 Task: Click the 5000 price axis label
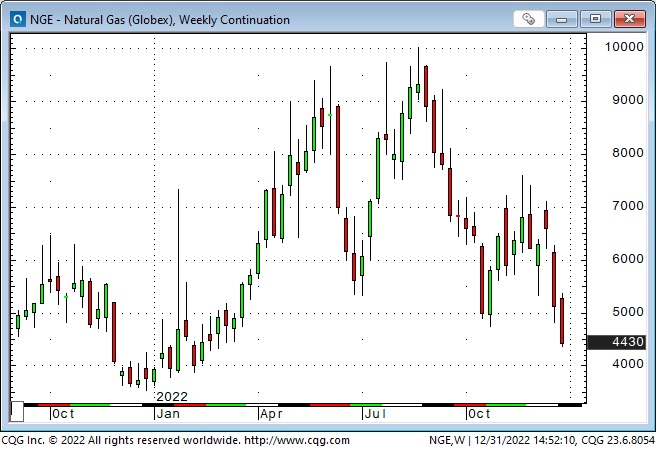click(628, 312)
